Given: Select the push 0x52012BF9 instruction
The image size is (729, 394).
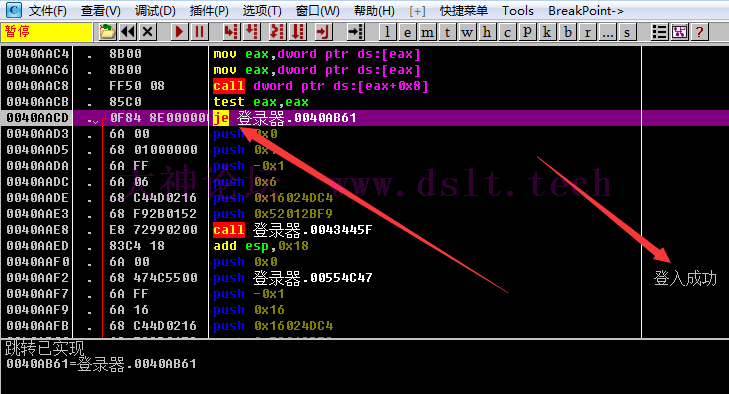Looking at the screenshot, I should [273, 214].
